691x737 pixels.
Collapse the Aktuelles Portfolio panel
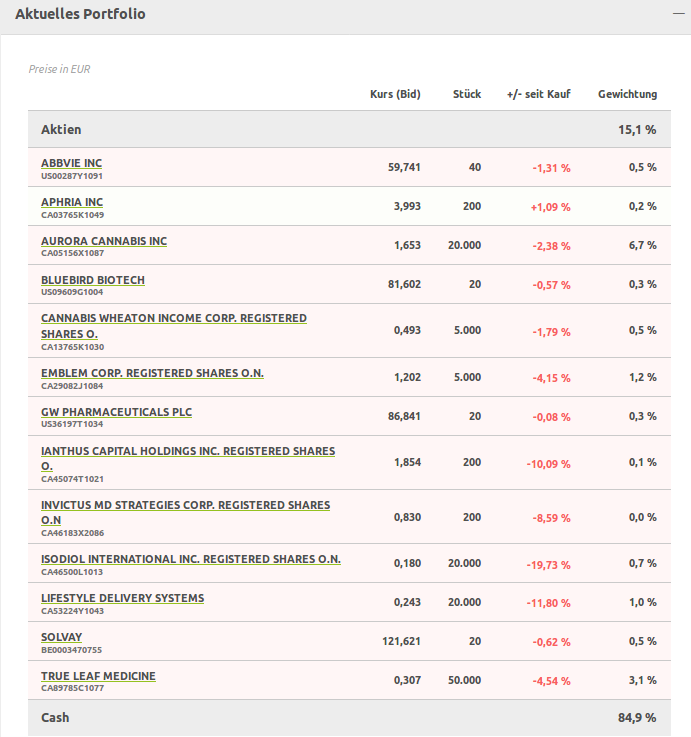coord(676,15)
